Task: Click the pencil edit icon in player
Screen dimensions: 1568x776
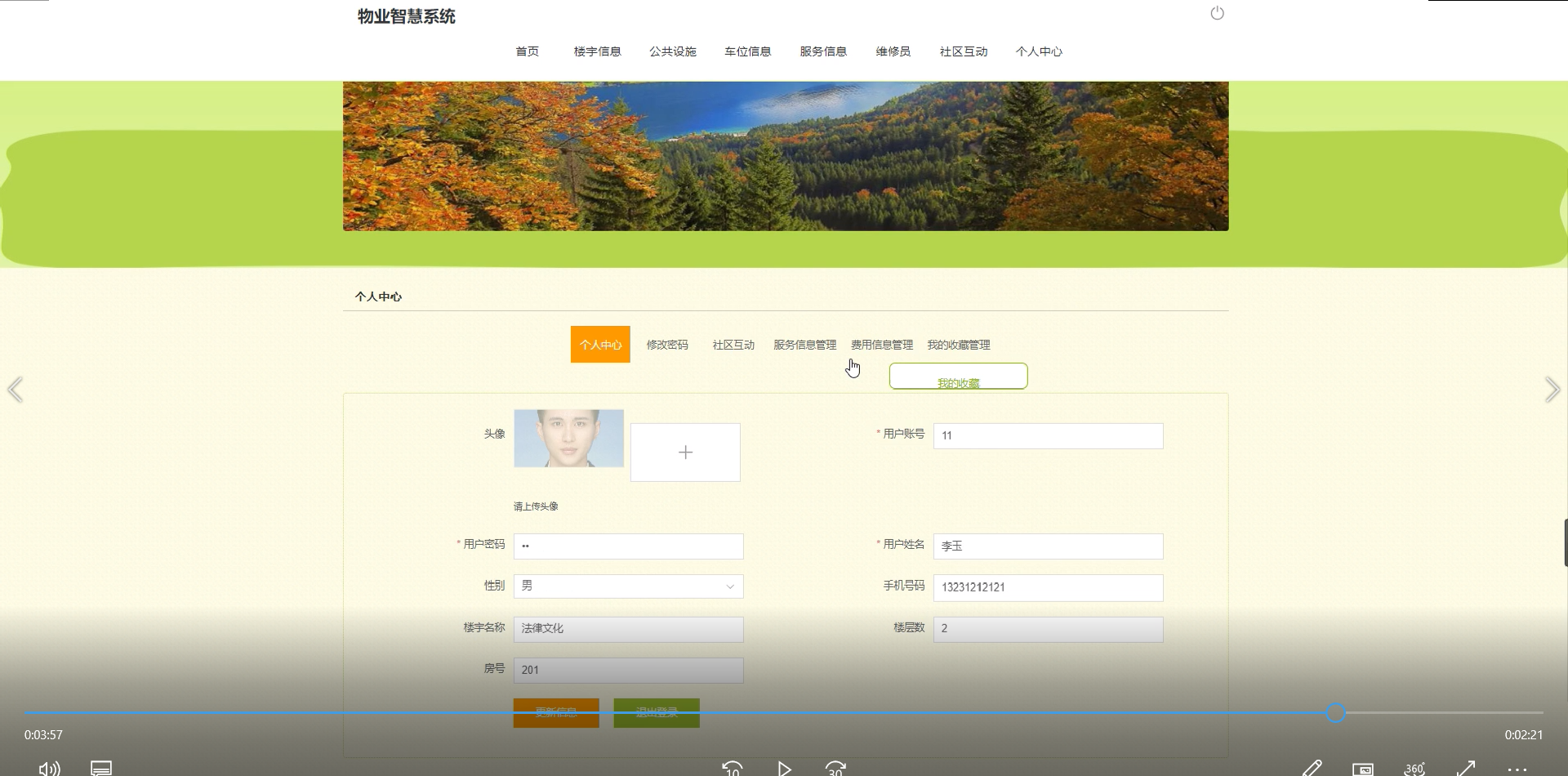Action: pyautogui.click(x=1312, y=769)
